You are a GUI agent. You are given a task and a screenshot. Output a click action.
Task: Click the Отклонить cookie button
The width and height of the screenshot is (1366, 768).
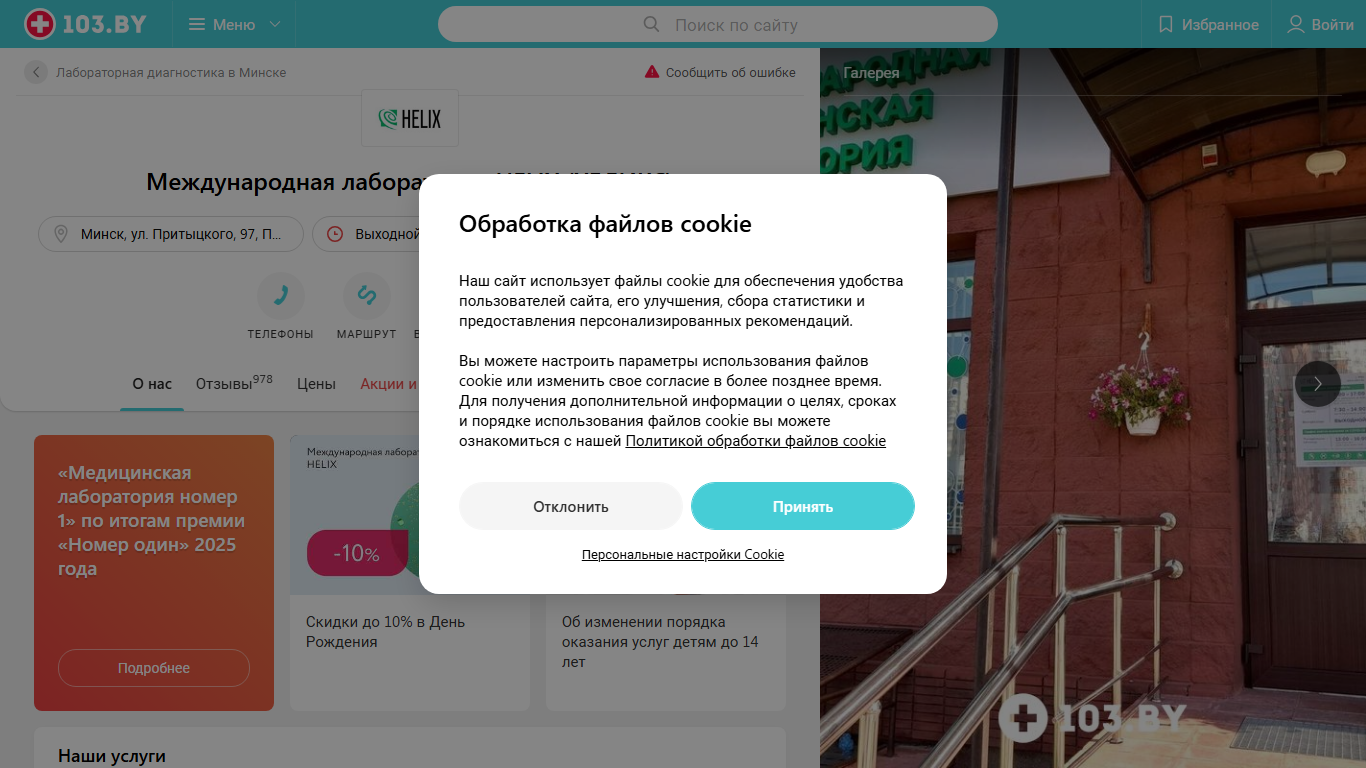click(571, 506)
